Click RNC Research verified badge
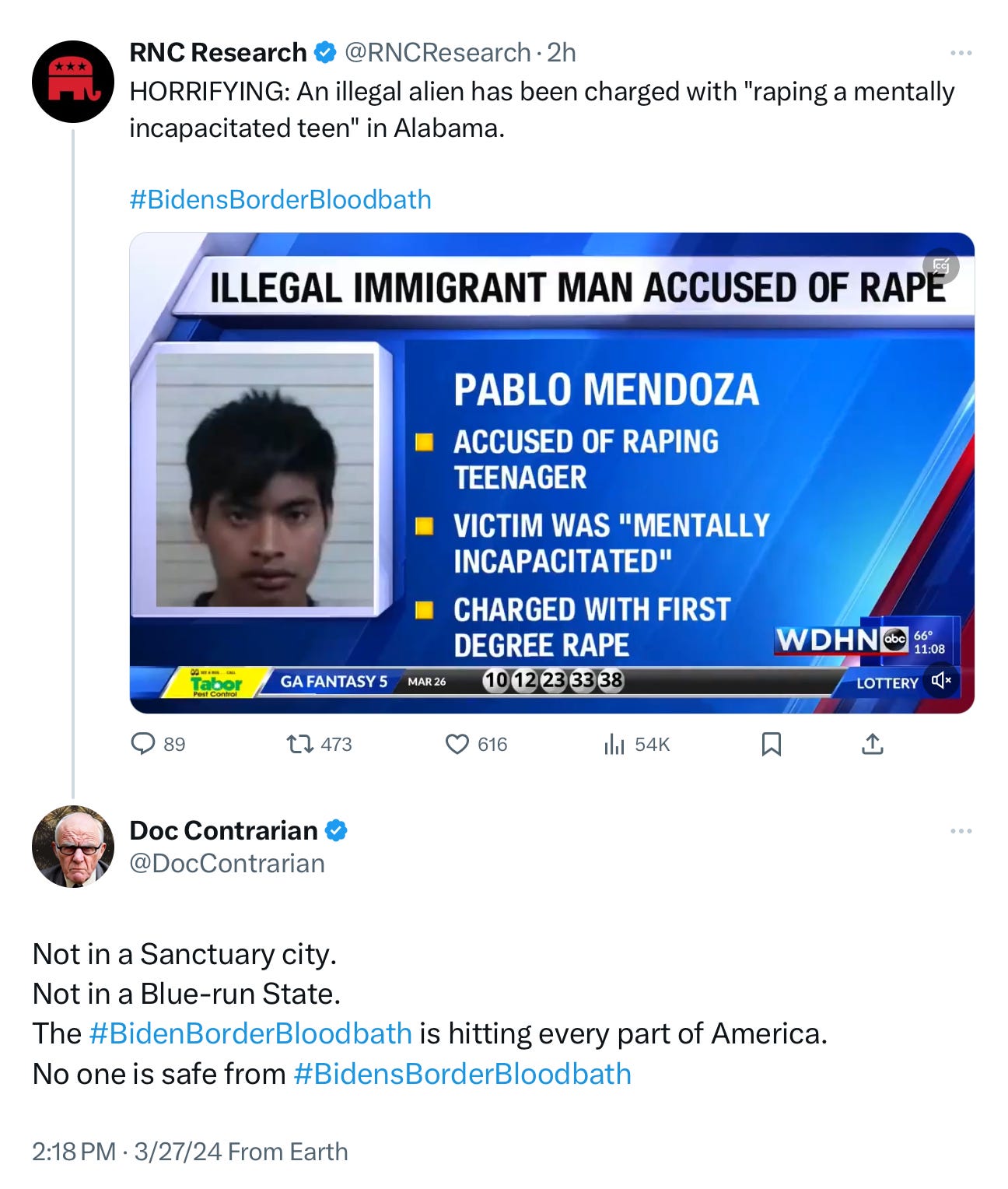Image resolution: width=1008 pixels, height=1189 pixels. pos(325,53)
